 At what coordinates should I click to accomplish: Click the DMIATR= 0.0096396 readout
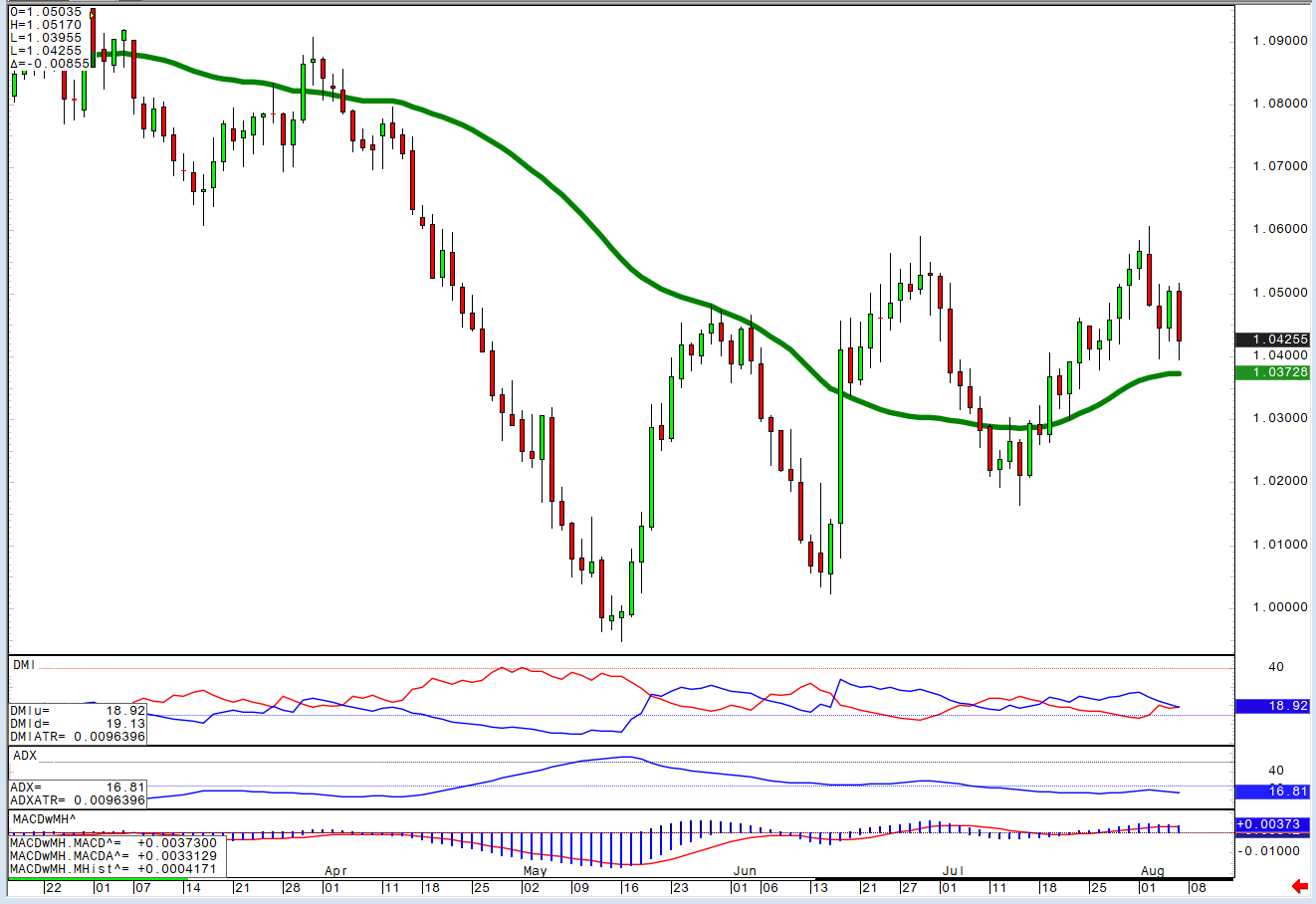click(x=78, y=737)
